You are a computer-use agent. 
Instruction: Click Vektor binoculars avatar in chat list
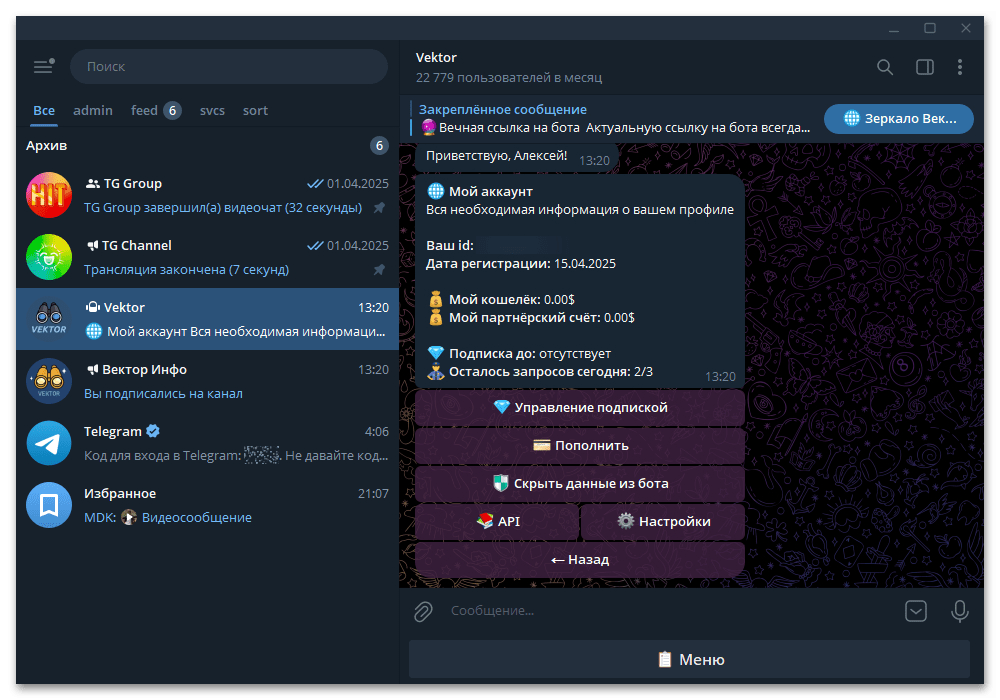[x=49, y=319]
